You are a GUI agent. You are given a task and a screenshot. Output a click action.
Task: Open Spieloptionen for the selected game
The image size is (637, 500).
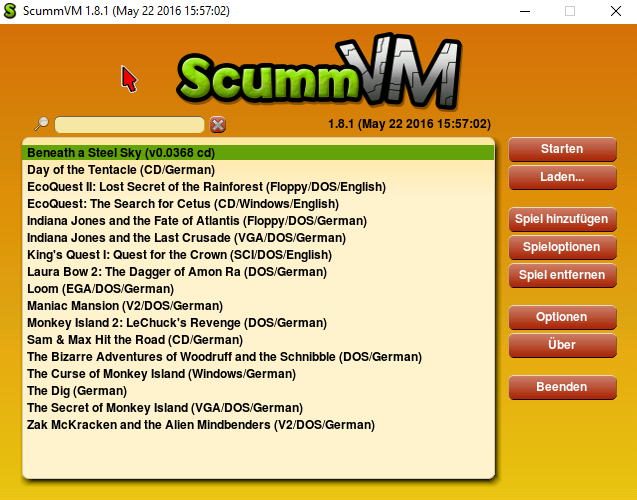(562, 247)
